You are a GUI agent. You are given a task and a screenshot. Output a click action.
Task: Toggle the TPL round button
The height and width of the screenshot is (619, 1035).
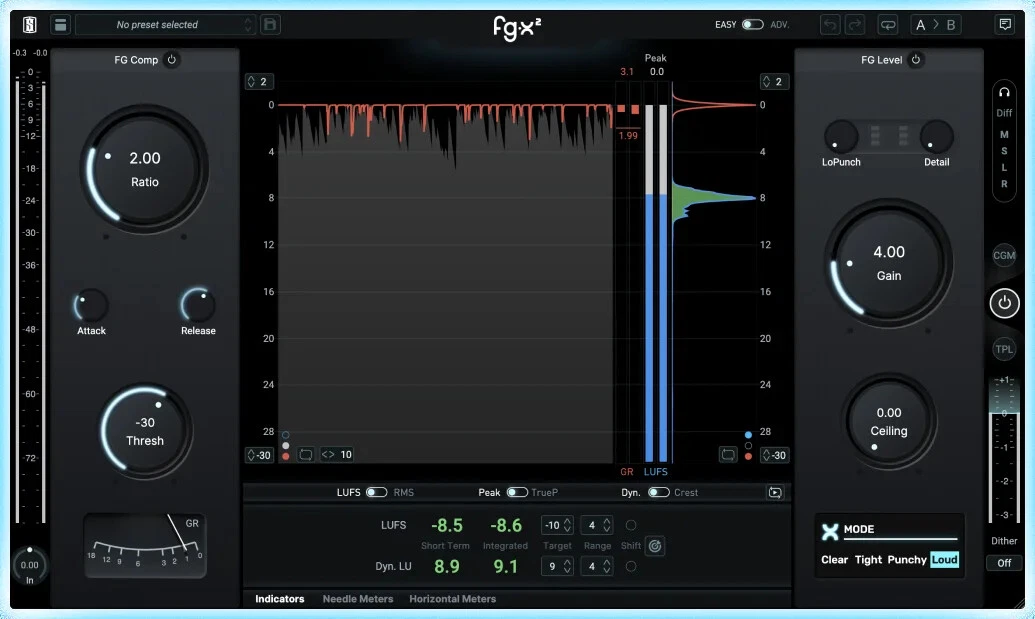pyautogui.click(x=1004, y=349)
